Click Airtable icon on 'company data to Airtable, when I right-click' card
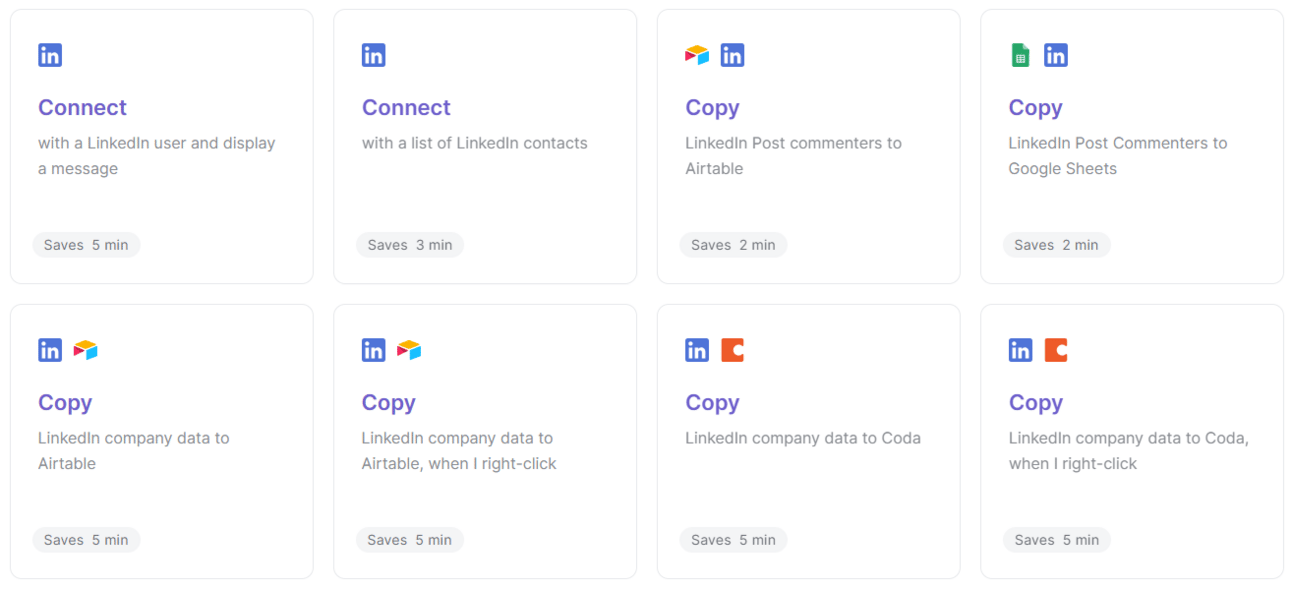The image size is (1292, 589). click(x=409, y=350)
